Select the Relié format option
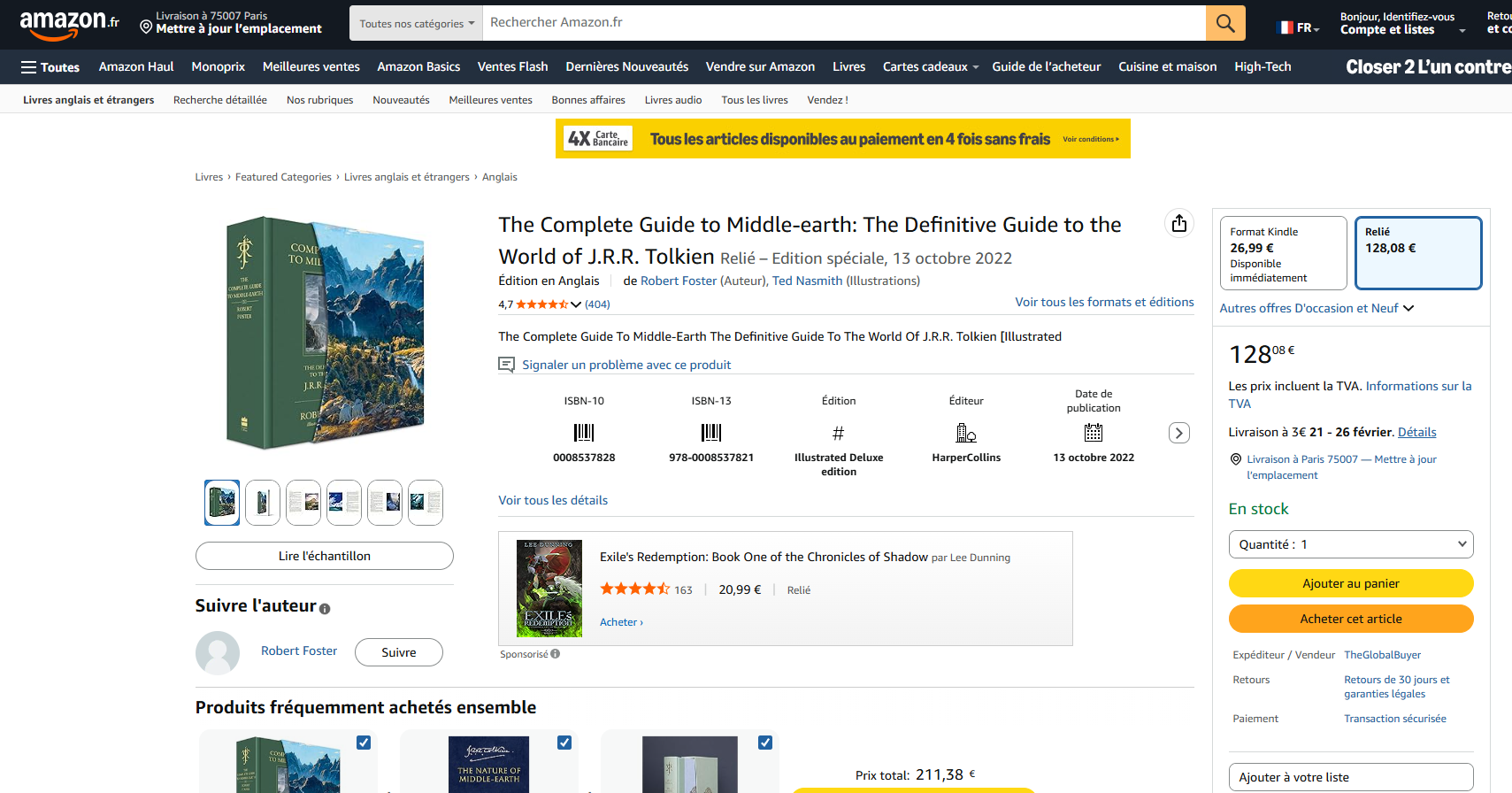 point(1418,253)
